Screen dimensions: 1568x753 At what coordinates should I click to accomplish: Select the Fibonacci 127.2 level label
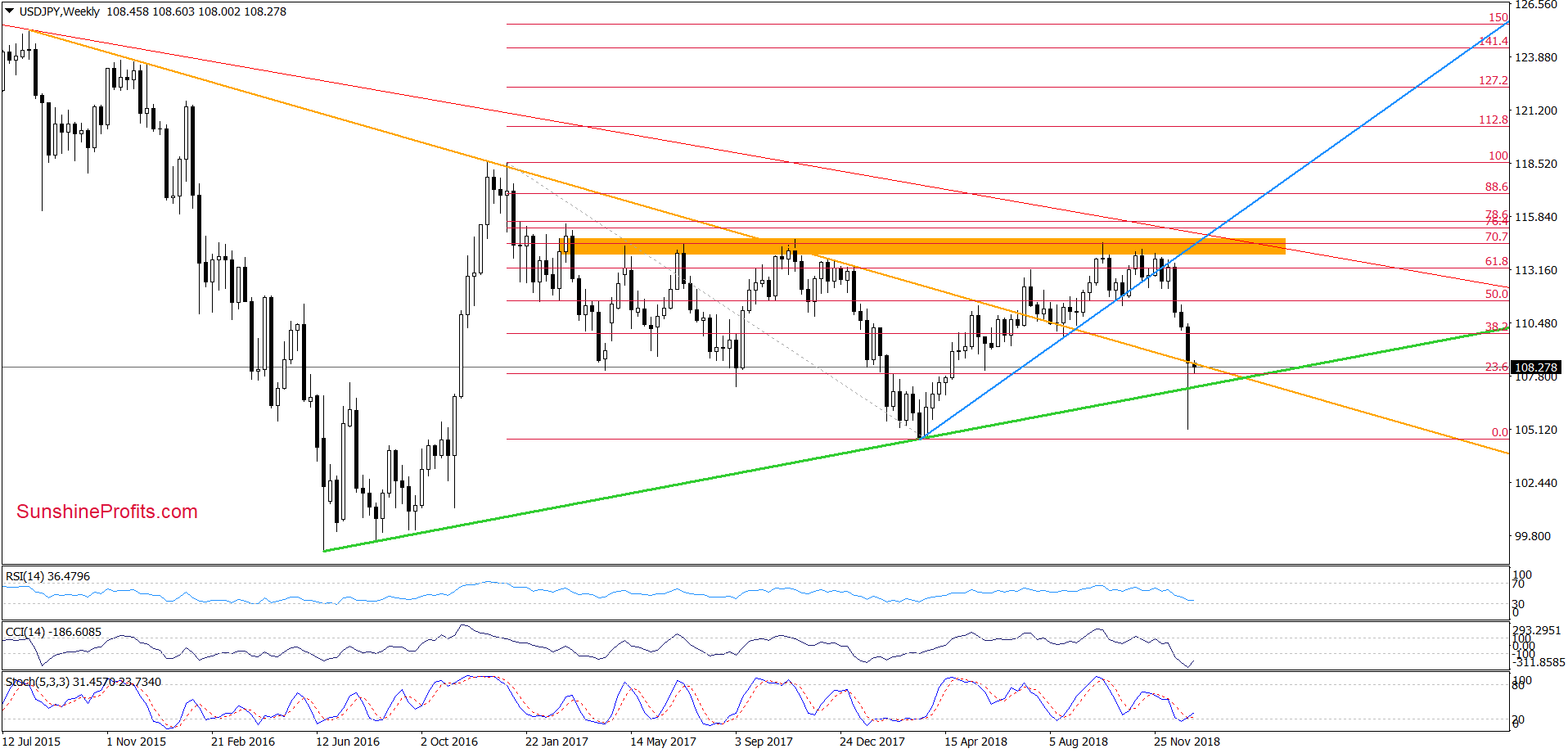click(1494, 80)
